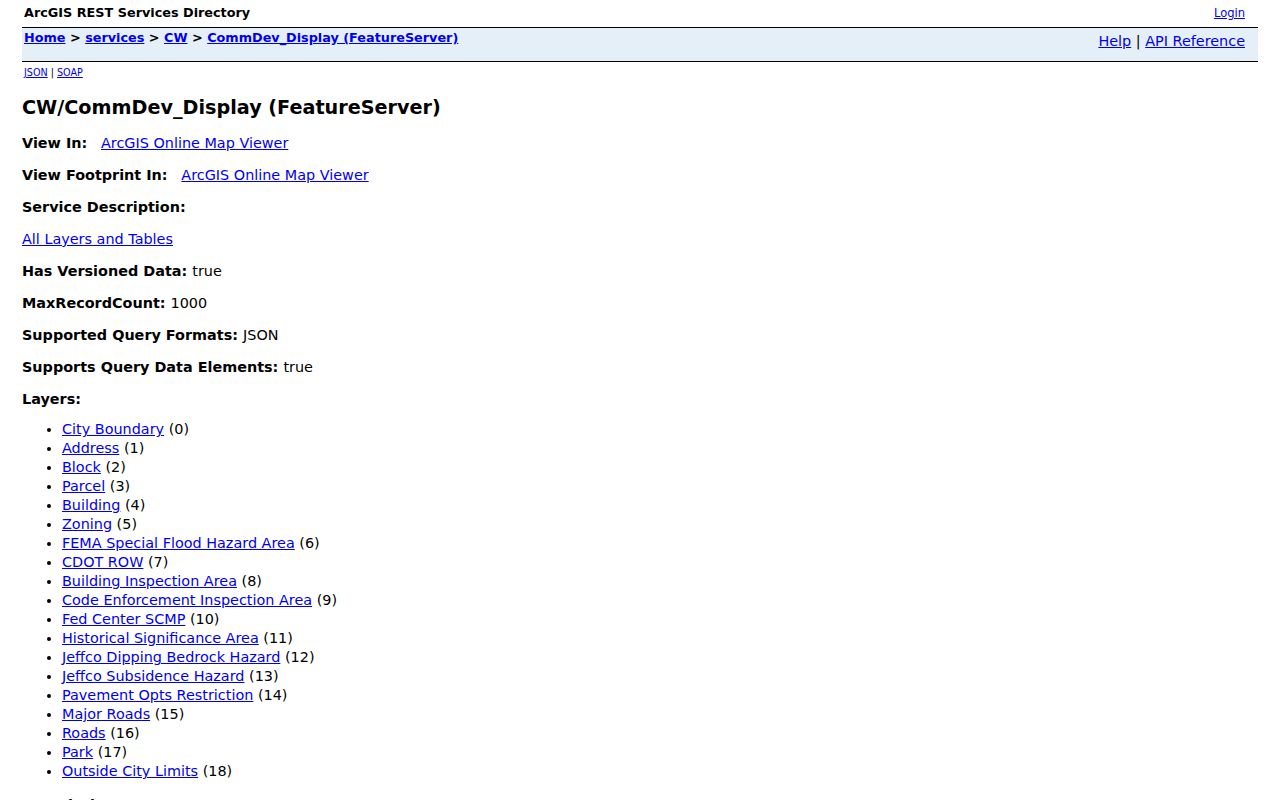Open the City Boundary layer
The height and width of the screenshot is (800, 1280).
(x=113, y=429)
